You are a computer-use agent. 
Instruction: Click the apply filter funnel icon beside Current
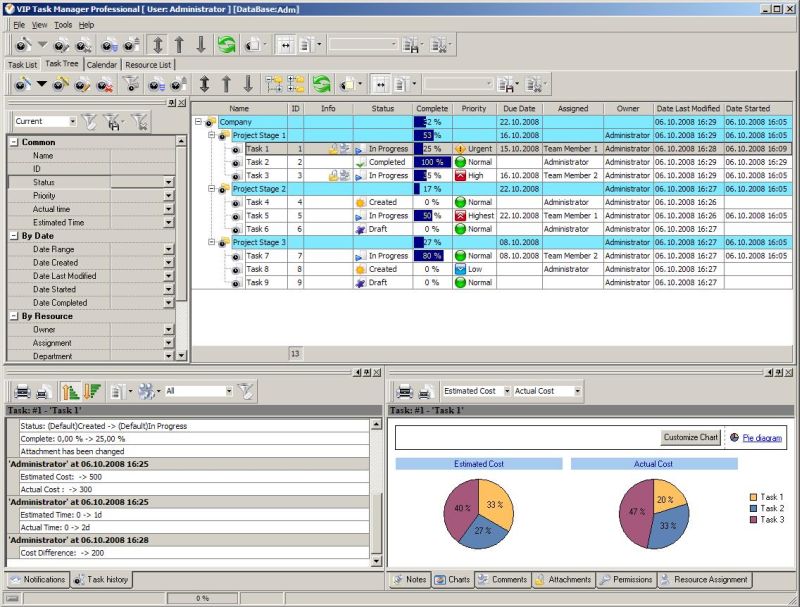tap(90, 121)
